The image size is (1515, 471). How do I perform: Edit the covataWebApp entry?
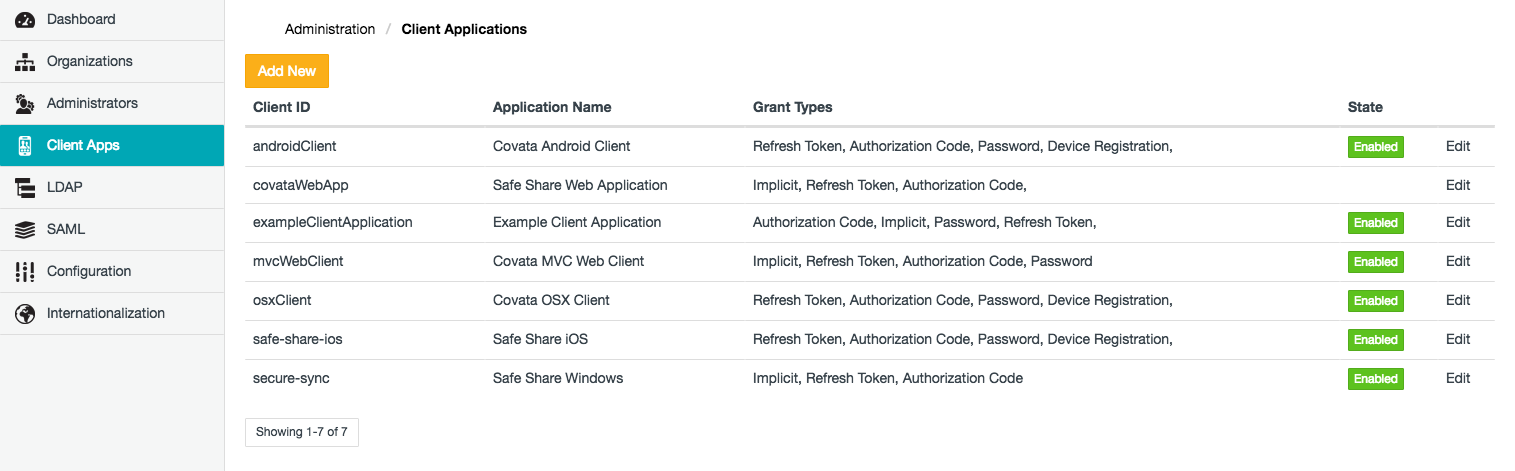[1457, 185]
